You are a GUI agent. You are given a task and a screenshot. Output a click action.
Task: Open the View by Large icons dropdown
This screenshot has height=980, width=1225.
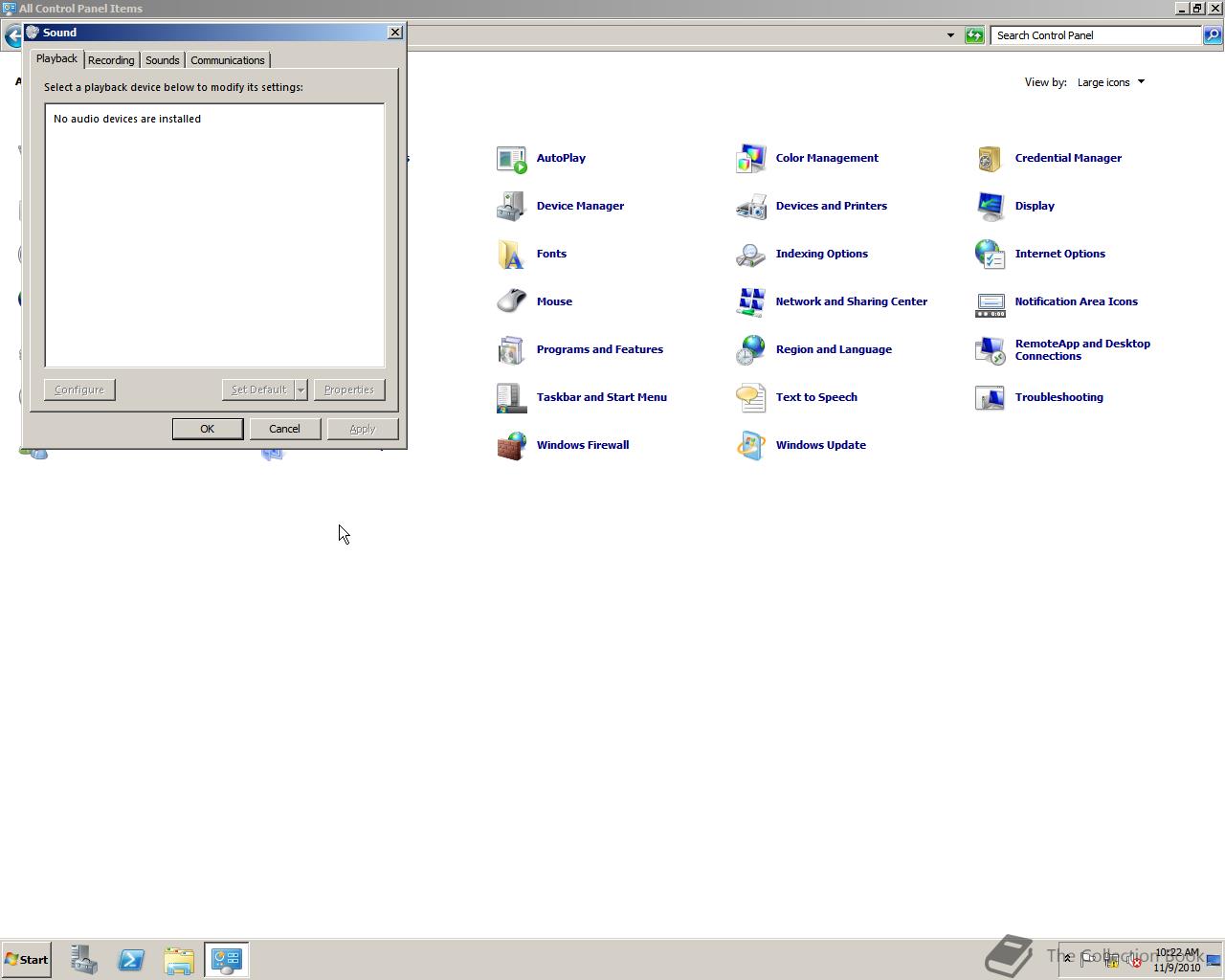coord(1111,82)
